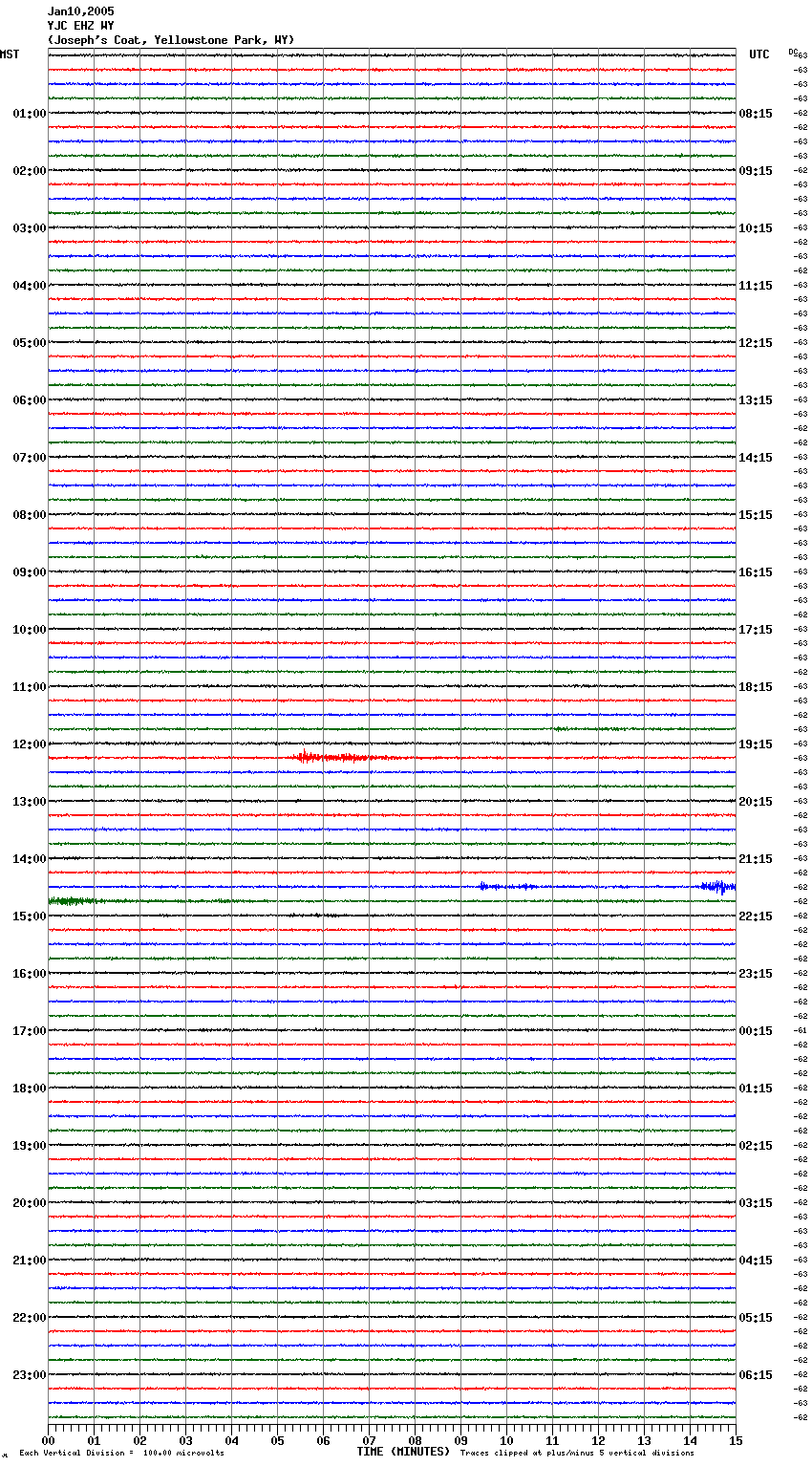Select the 09:00 MST time label
This screenshot has width=812, height=1466.
coord(30,572)
